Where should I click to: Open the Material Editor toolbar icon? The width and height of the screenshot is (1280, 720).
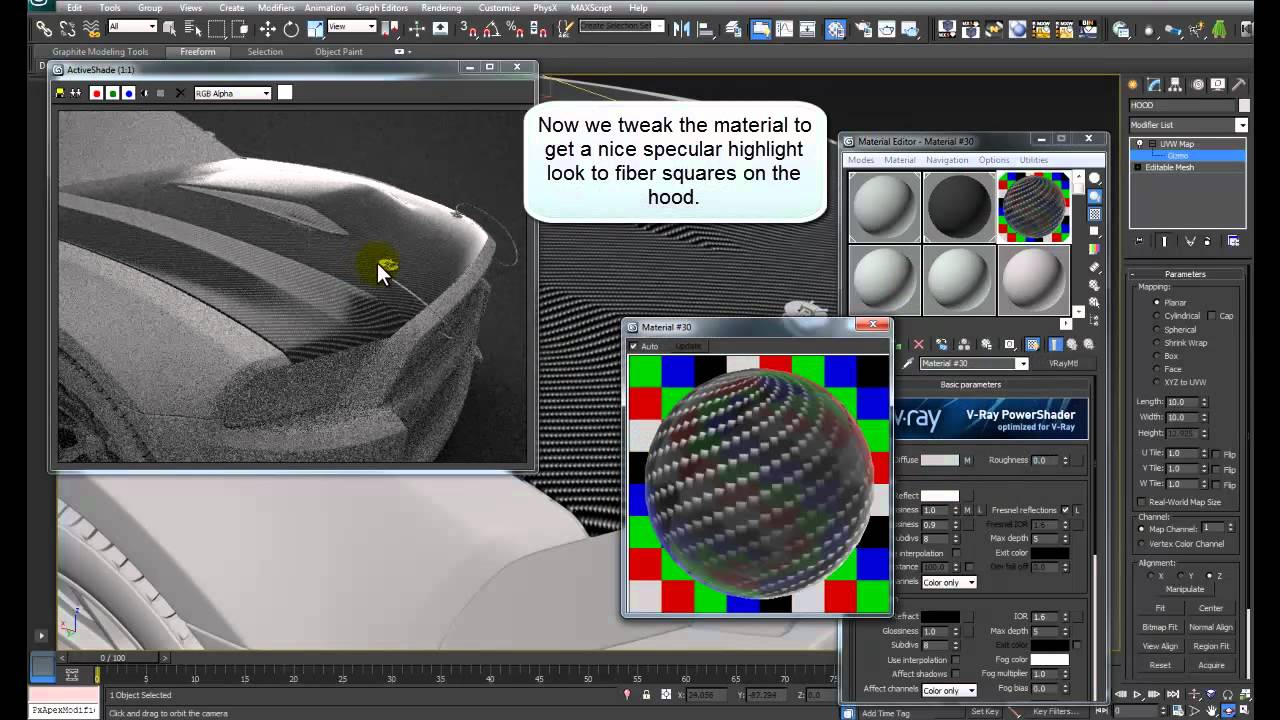point(835,29)
